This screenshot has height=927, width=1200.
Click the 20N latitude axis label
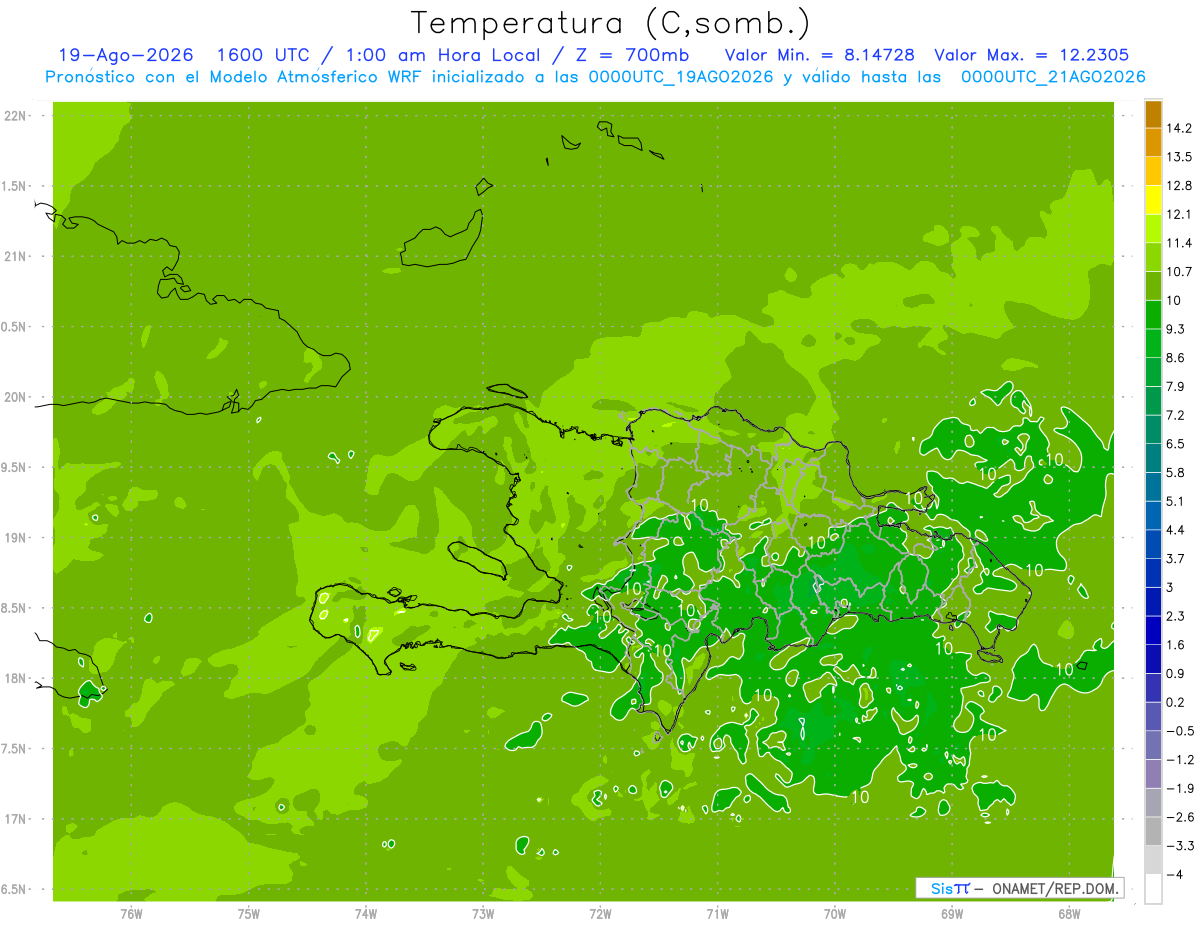15,397
